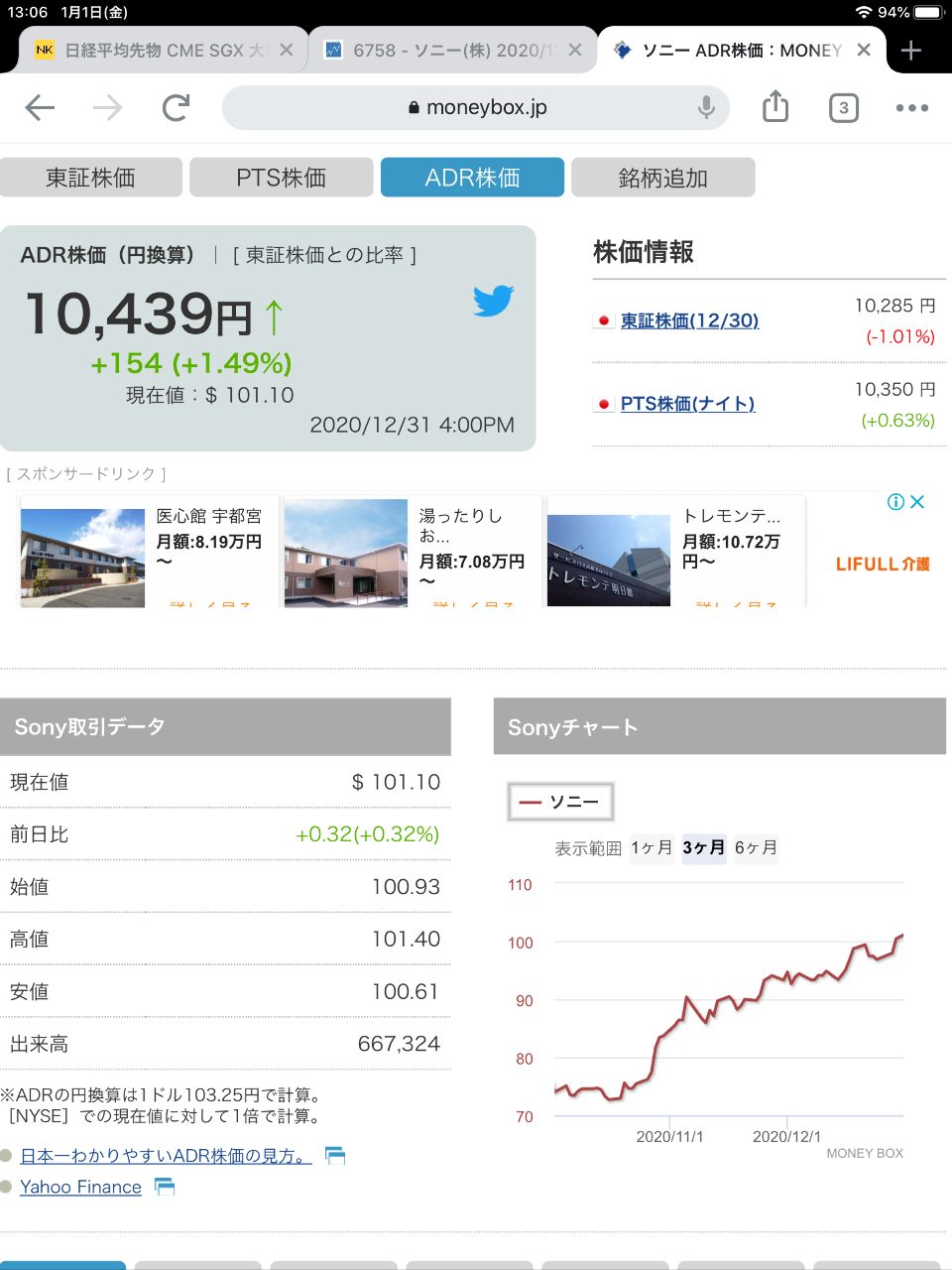Set chart range to 1ヶ月
Image resolution: width=952 pixels, height=1270 pixels.
click(x=652, y=847)
